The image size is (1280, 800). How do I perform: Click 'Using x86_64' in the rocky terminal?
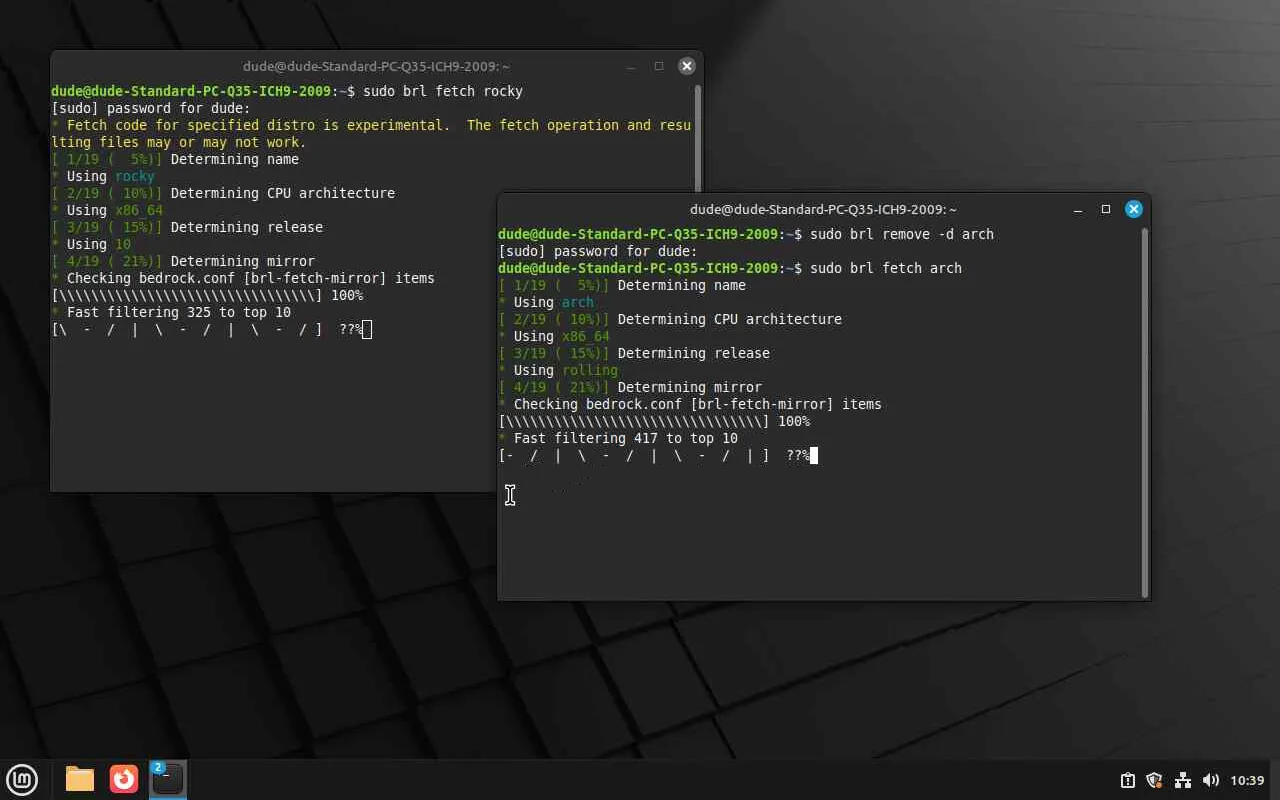[107, 210]
